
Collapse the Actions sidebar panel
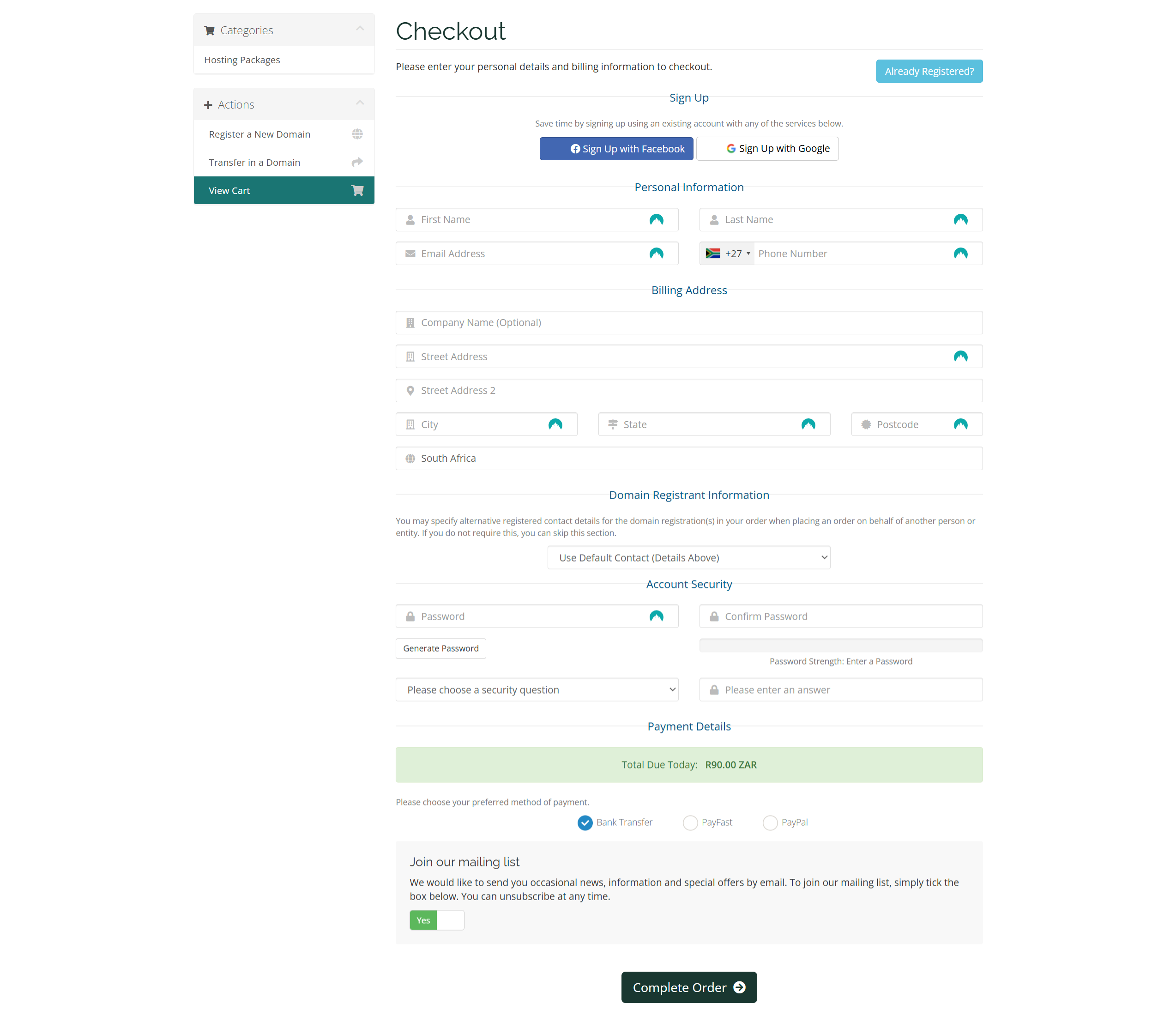(360, 103)
